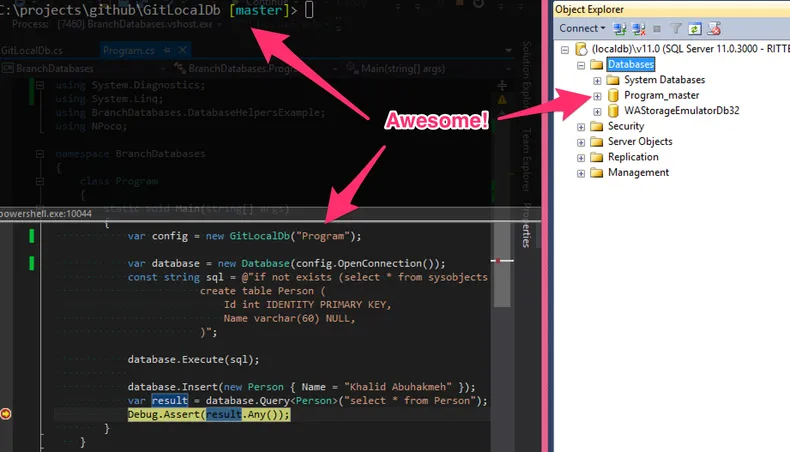Select the Management label
Viewport: 790px width, 452px height.
[x=638, y=172]
